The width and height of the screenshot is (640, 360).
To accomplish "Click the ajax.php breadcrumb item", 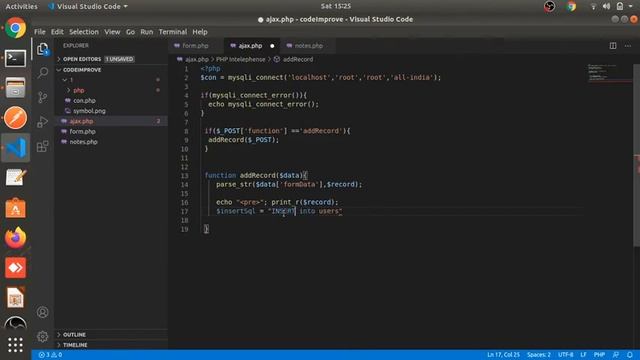I will [196, 60].
